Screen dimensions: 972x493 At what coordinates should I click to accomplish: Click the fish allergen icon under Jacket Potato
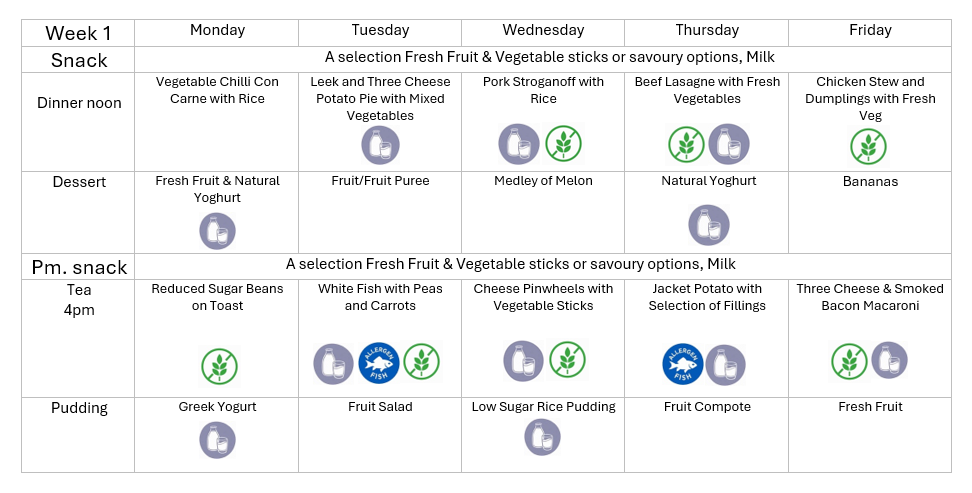pyautogui.click(x=683, y=364)
